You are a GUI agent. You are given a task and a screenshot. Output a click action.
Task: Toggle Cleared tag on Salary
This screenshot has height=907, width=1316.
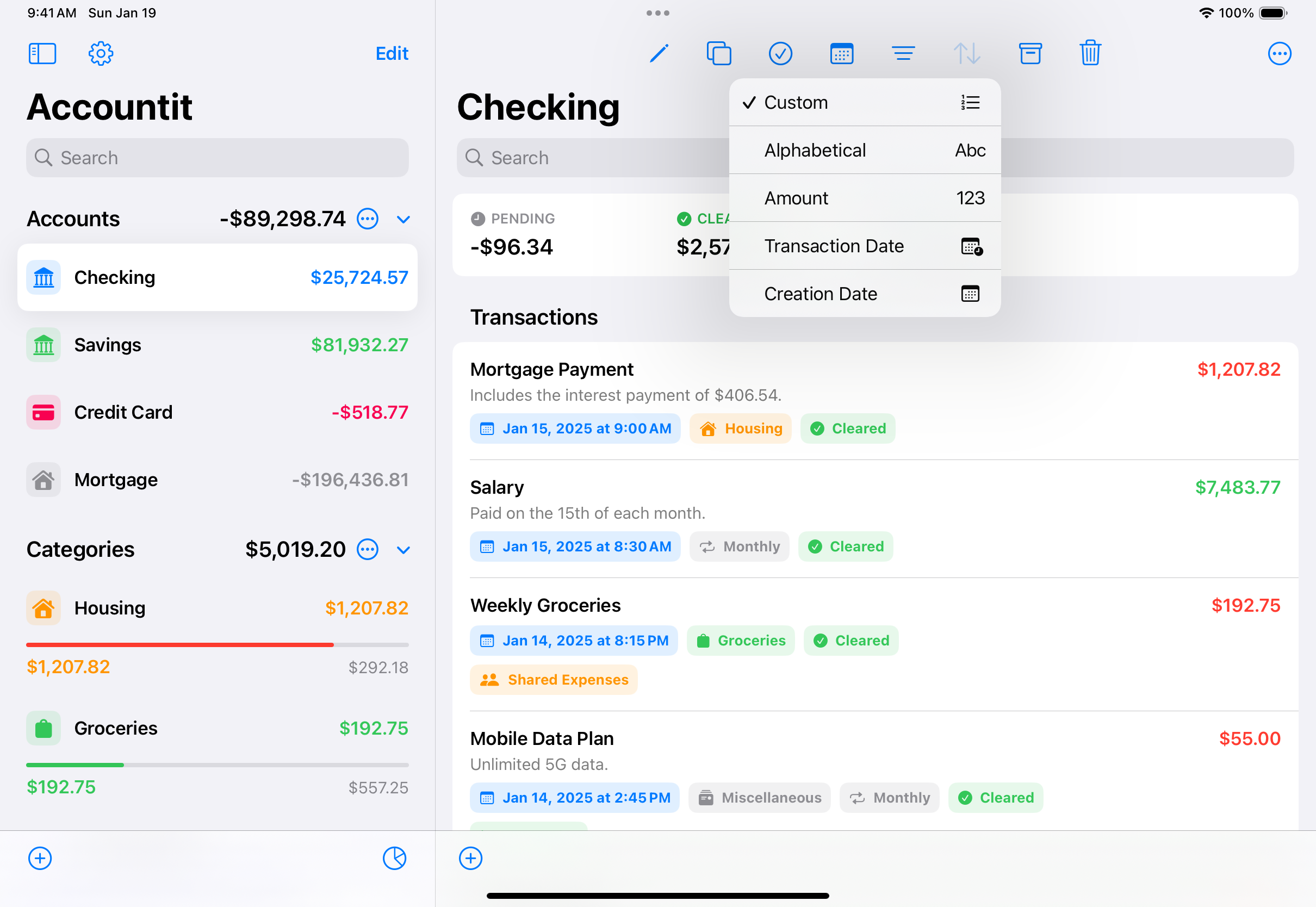[846, 546]
